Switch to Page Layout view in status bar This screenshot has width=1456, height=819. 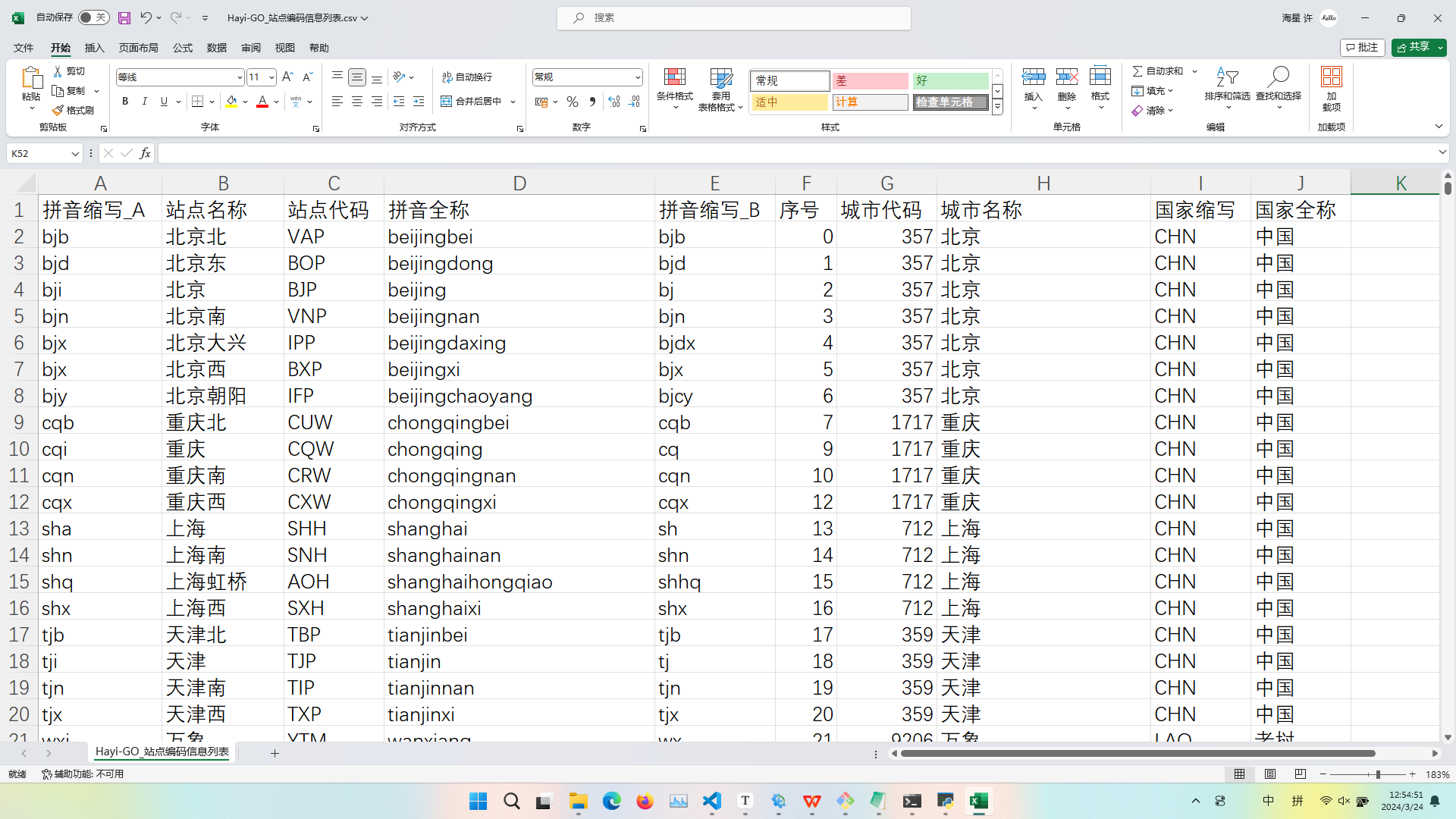(1270, 774)
